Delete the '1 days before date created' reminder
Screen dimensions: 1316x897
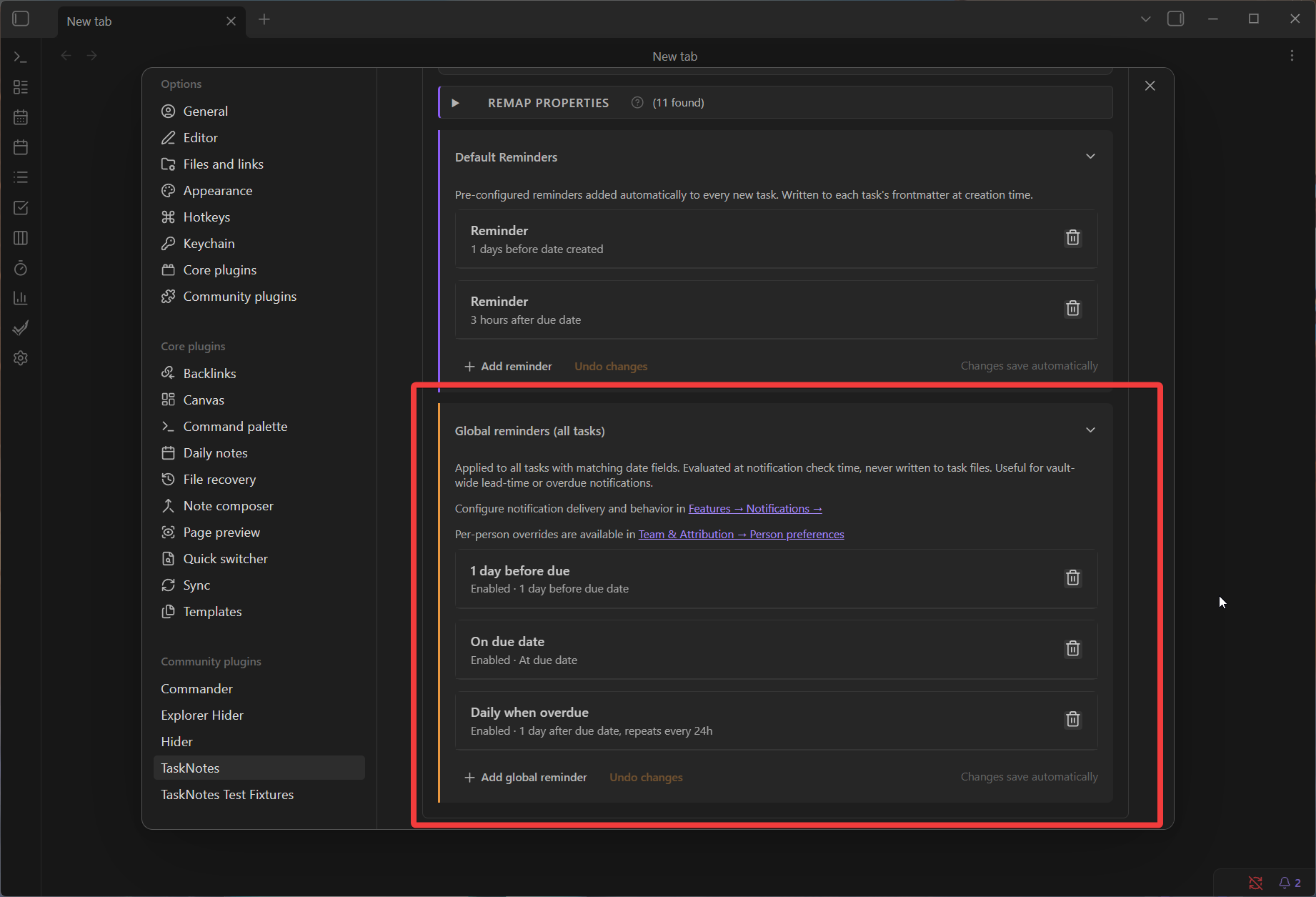click(1072, 237)
